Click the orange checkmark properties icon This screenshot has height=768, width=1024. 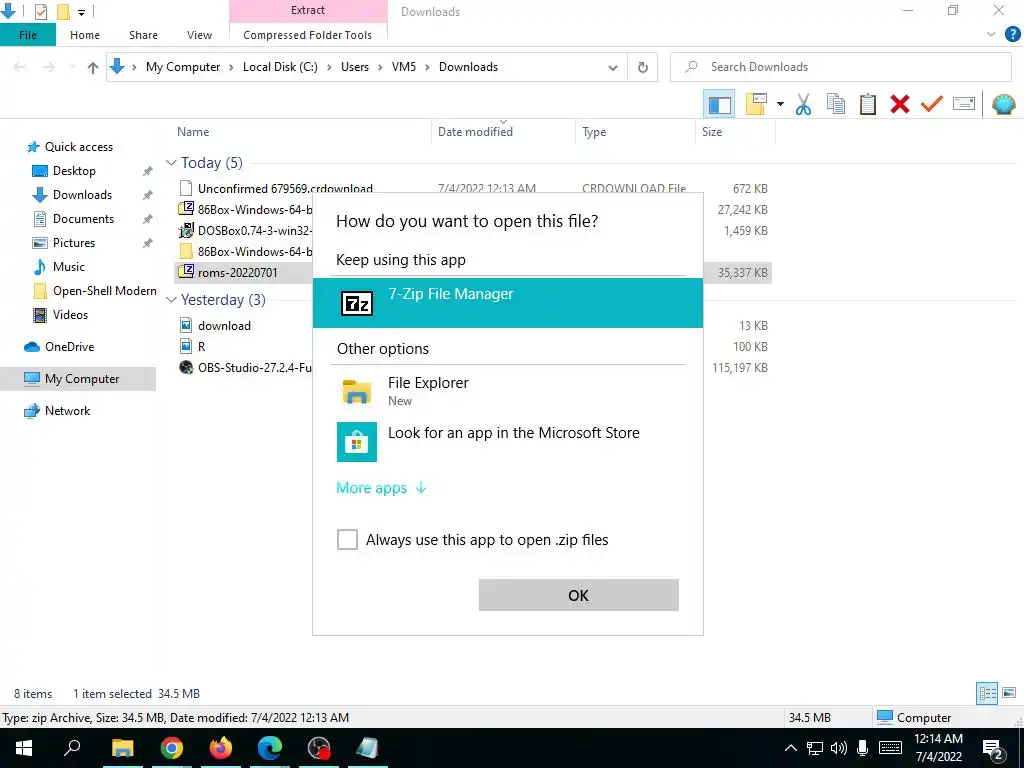[932, 104]
